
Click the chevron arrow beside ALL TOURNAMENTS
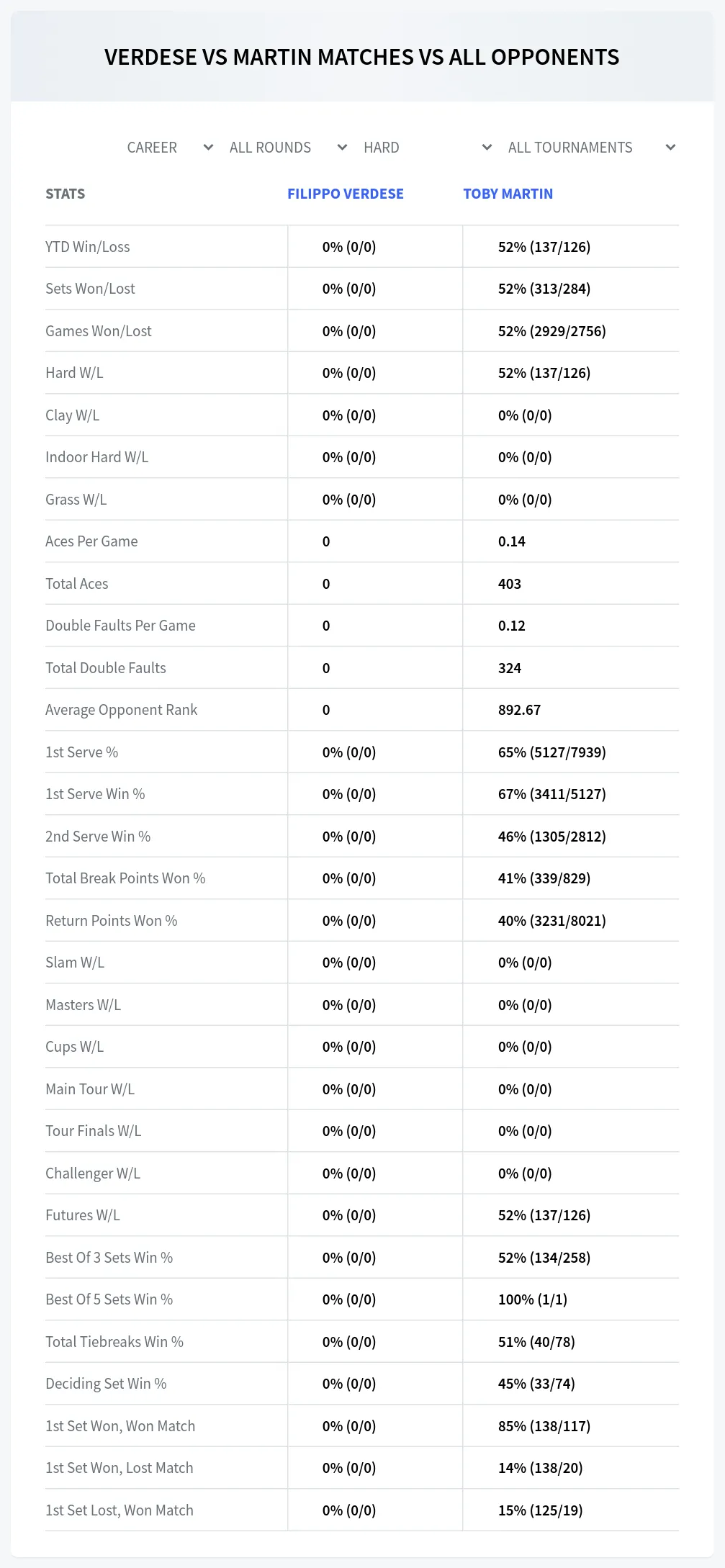670,148
